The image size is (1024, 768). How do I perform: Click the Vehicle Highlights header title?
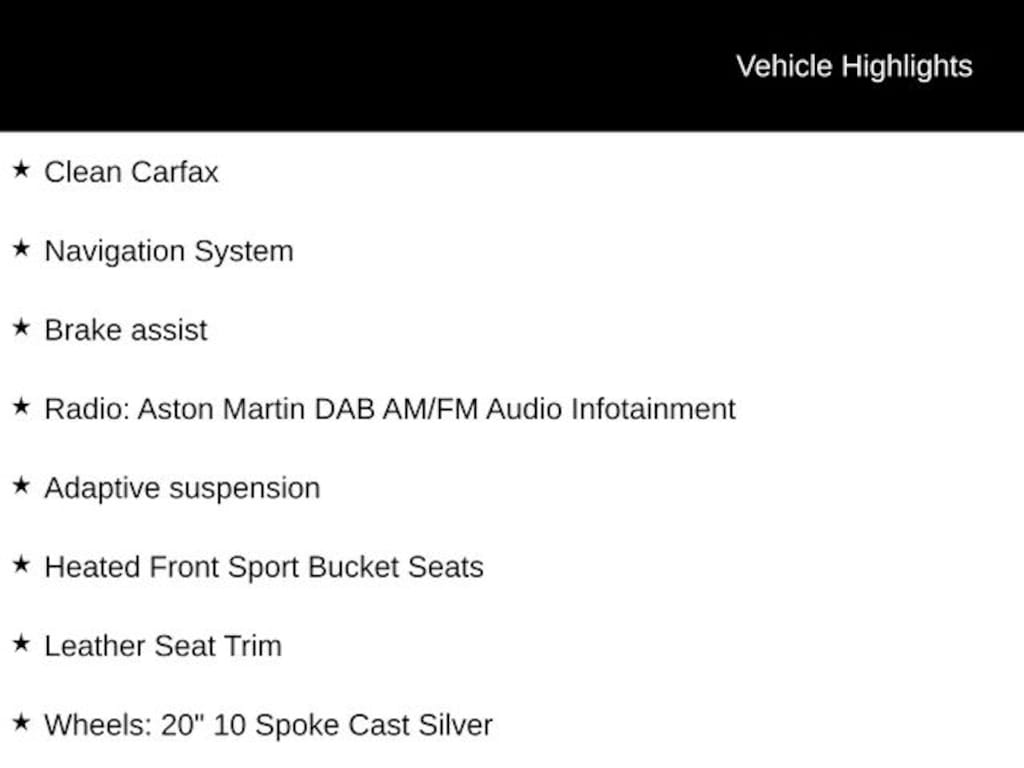[854, 66]
